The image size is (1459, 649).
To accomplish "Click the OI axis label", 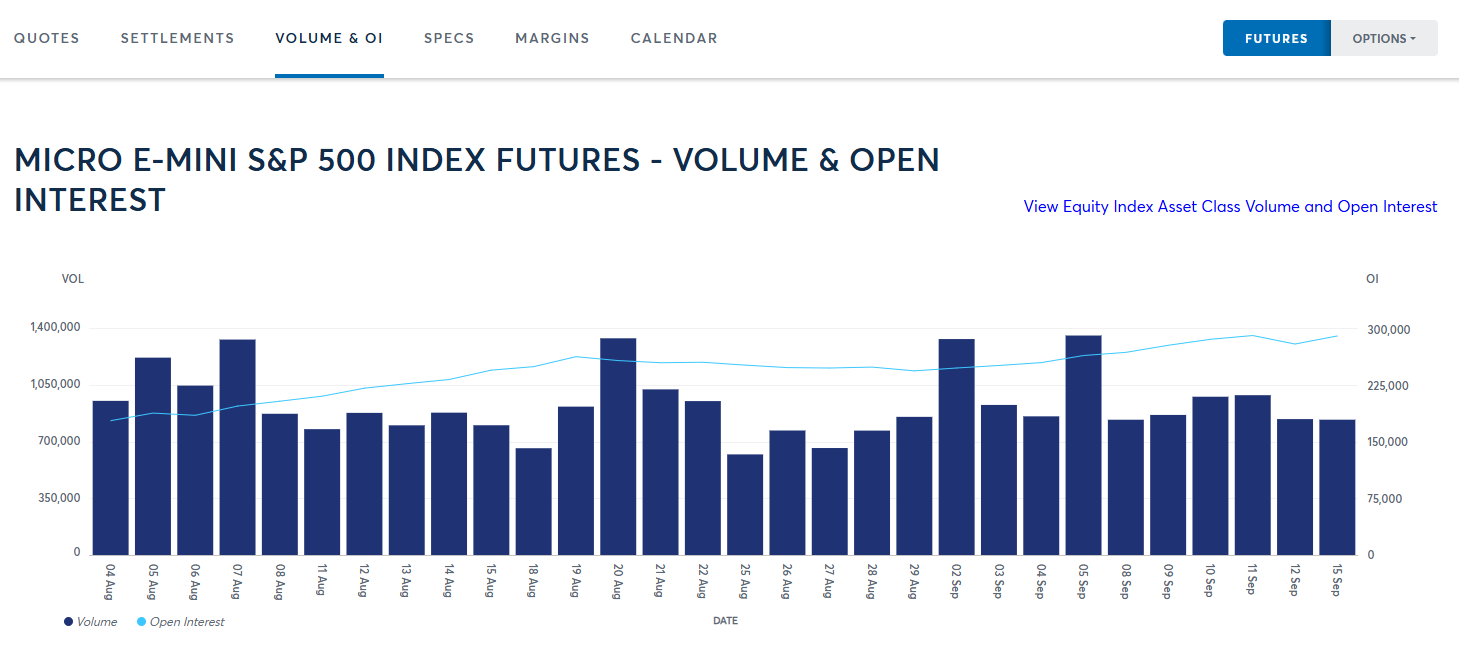I will [x=1371, y=279].
